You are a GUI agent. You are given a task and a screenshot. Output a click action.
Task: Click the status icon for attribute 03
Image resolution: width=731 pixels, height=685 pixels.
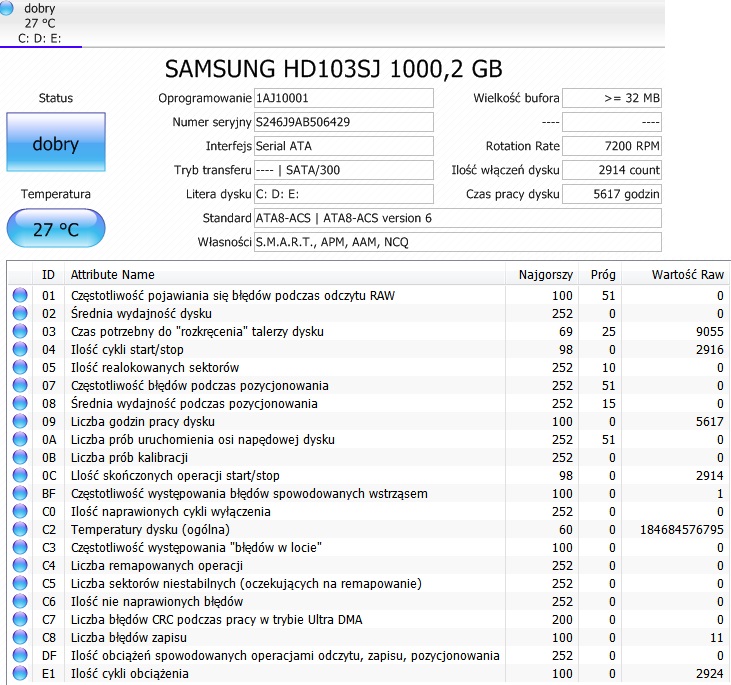click(x=20, y=332)
